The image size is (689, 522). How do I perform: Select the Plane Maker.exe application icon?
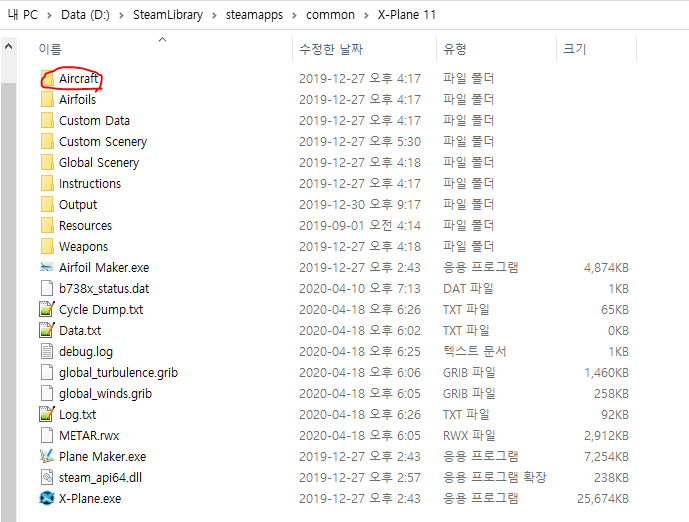coord(47,457)
